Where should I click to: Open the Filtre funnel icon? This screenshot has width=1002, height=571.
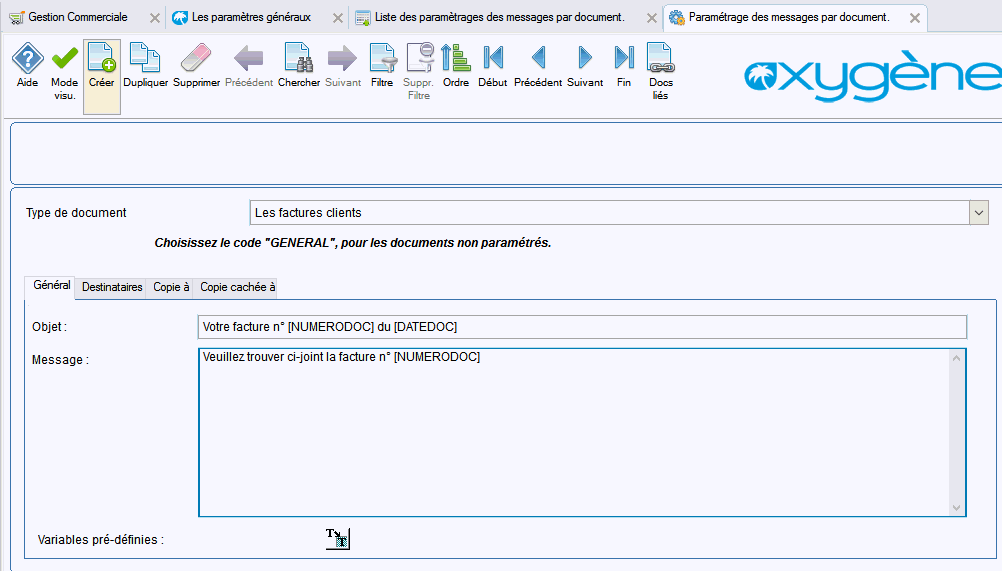(x=382, y=58)
